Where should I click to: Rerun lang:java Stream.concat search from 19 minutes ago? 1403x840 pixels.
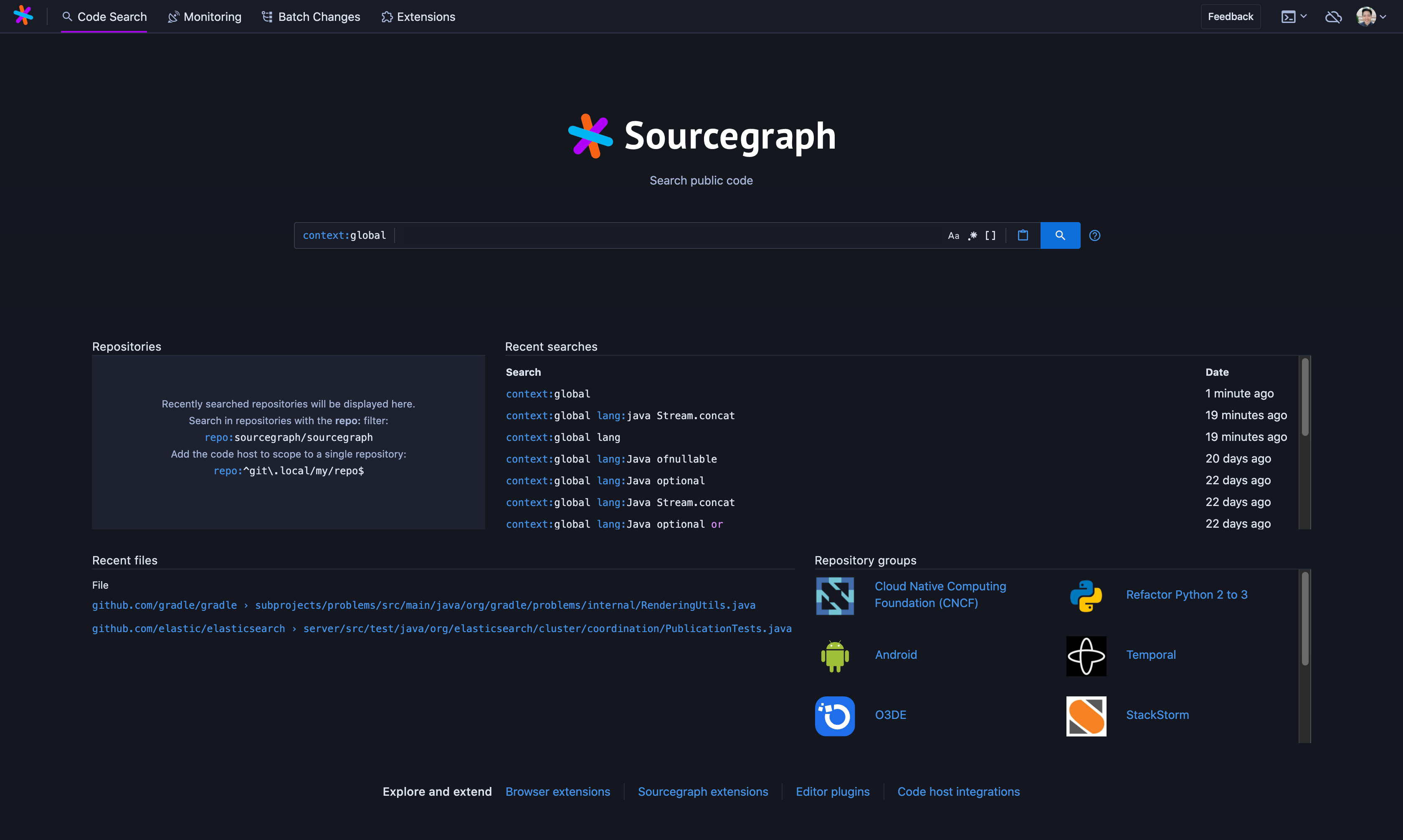(x=620, y=415)
